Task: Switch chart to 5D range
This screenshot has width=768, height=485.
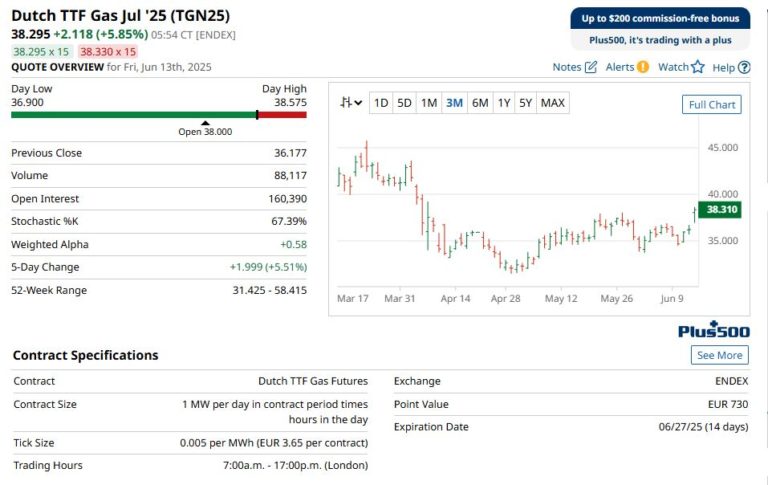Action: click(x=404, y=103)
